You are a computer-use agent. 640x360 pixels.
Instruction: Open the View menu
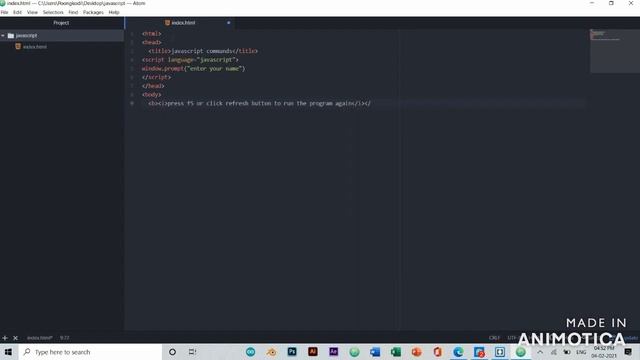coord(32,12)
